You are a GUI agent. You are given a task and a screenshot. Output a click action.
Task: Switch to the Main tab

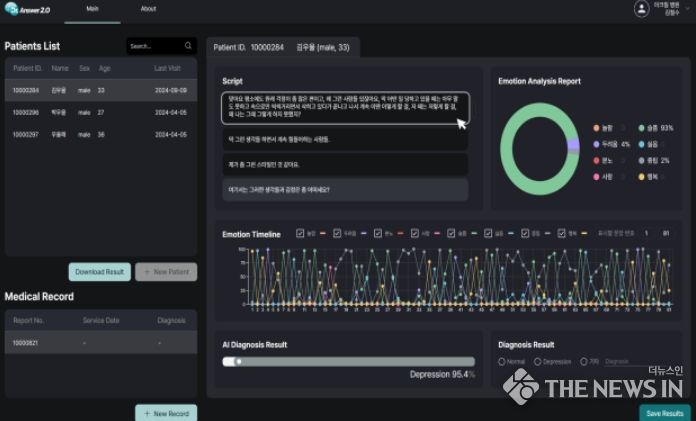point(92,9)
